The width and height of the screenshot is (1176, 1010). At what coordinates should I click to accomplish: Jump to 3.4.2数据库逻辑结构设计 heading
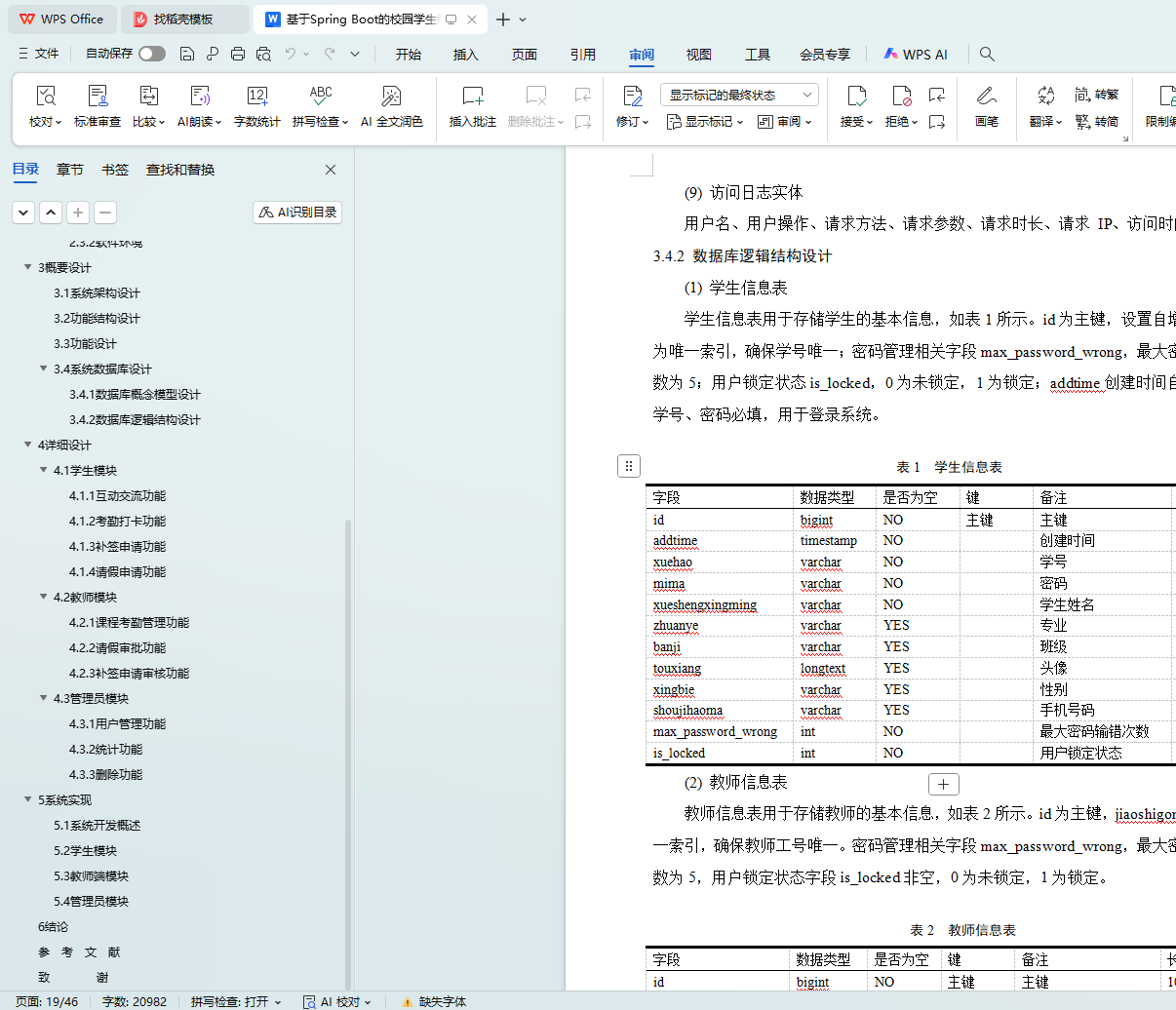[x=135, y=419]
